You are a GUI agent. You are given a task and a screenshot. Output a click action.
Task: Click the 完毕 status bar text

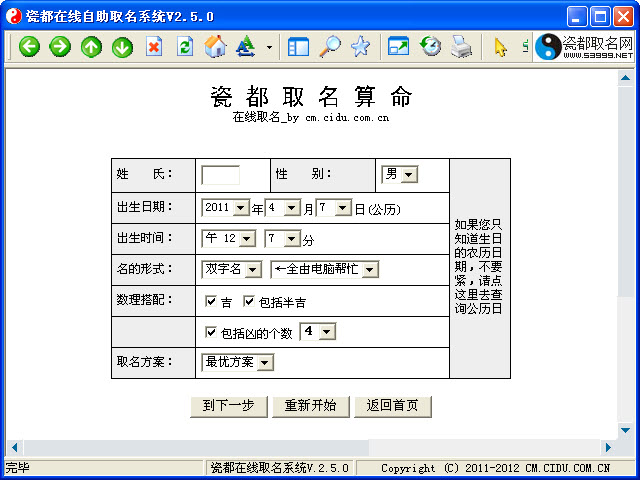[x=17, y=468]
